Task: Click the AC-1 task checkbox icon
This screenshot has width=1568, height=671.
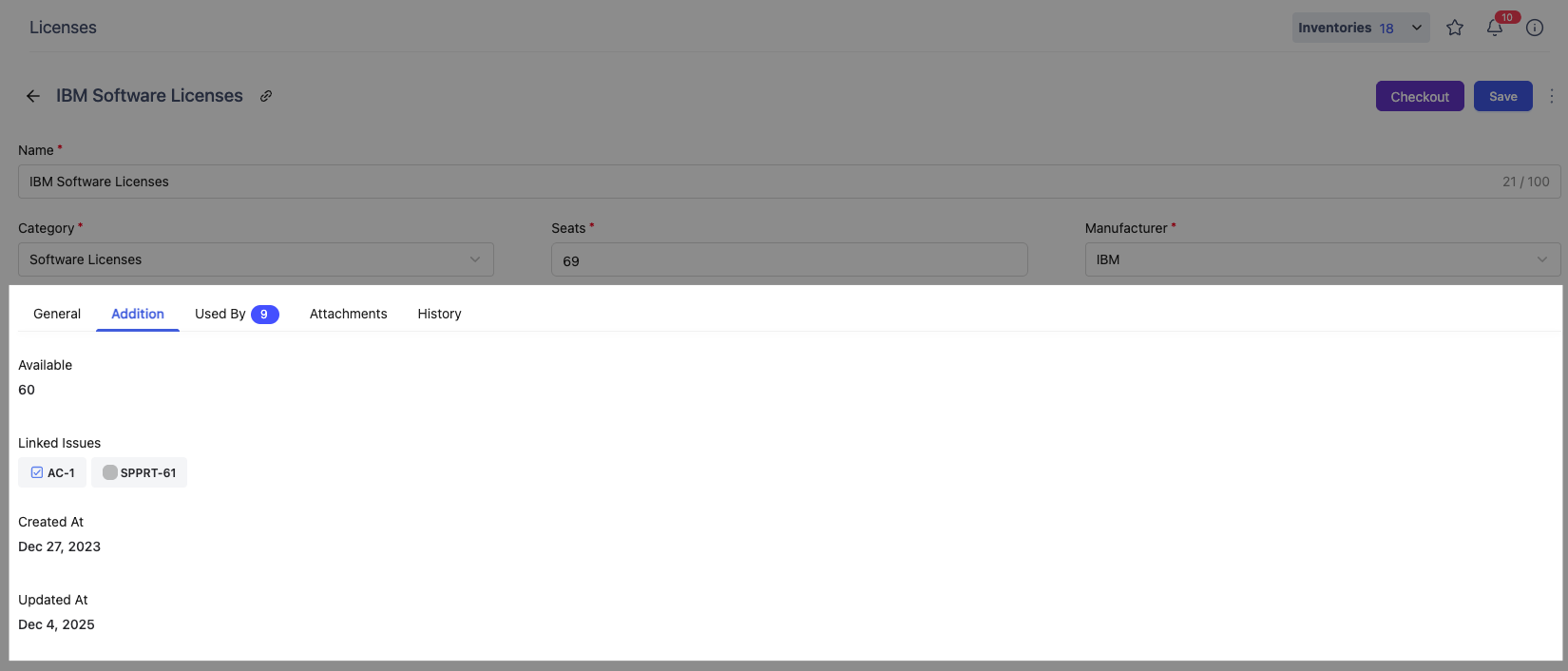Action: [x=37, y=472]
